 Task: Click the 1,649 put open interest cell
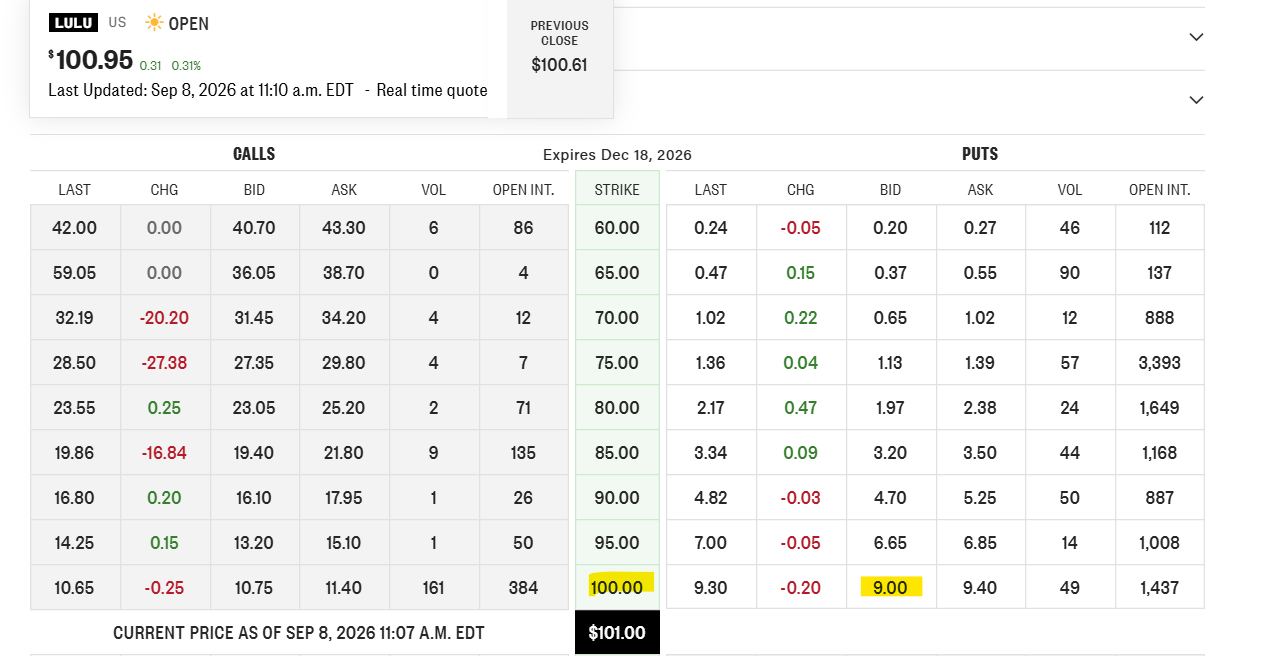pos(1160,408)
